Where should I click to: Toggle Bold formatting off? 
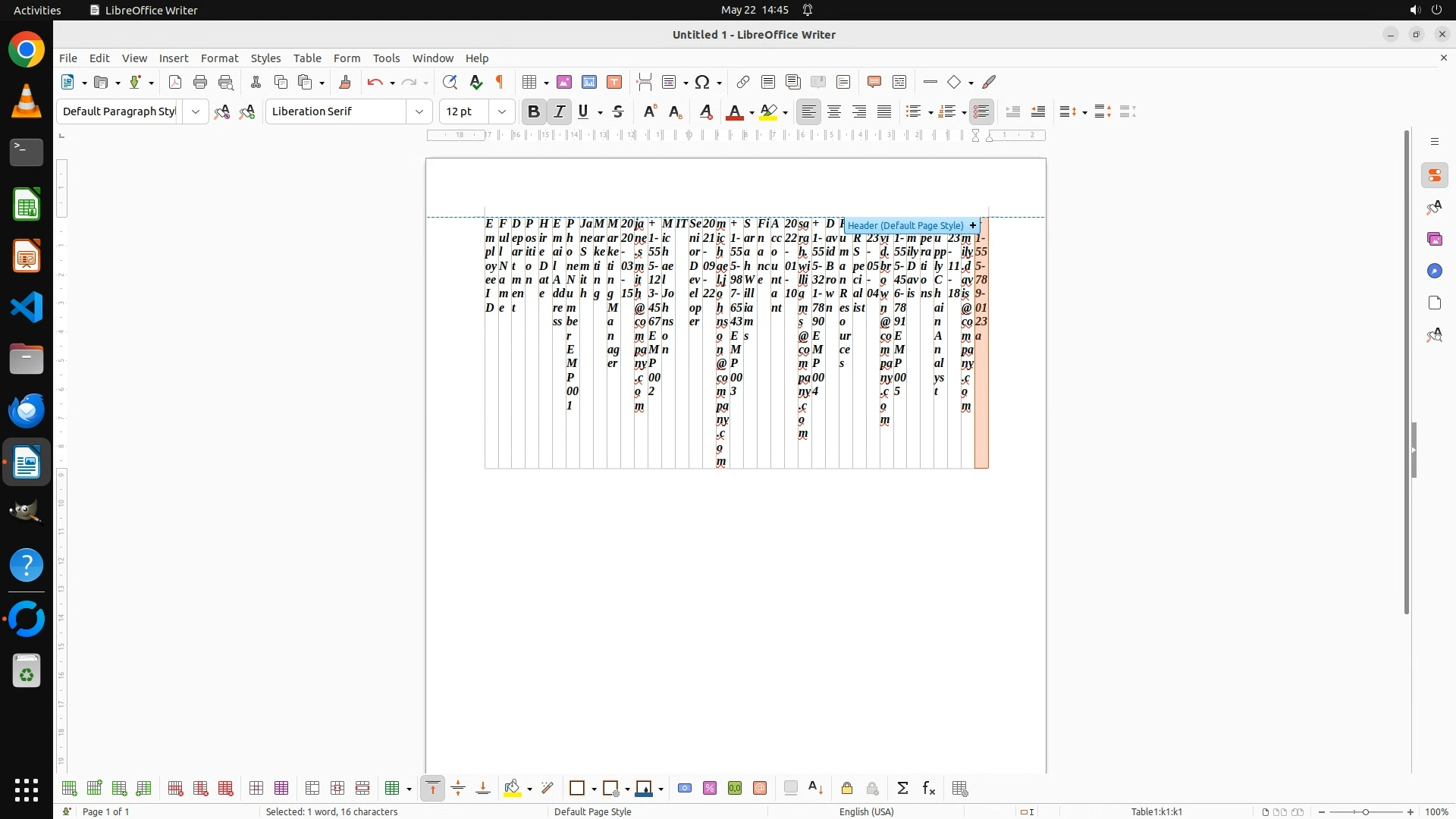coord(534,111)
